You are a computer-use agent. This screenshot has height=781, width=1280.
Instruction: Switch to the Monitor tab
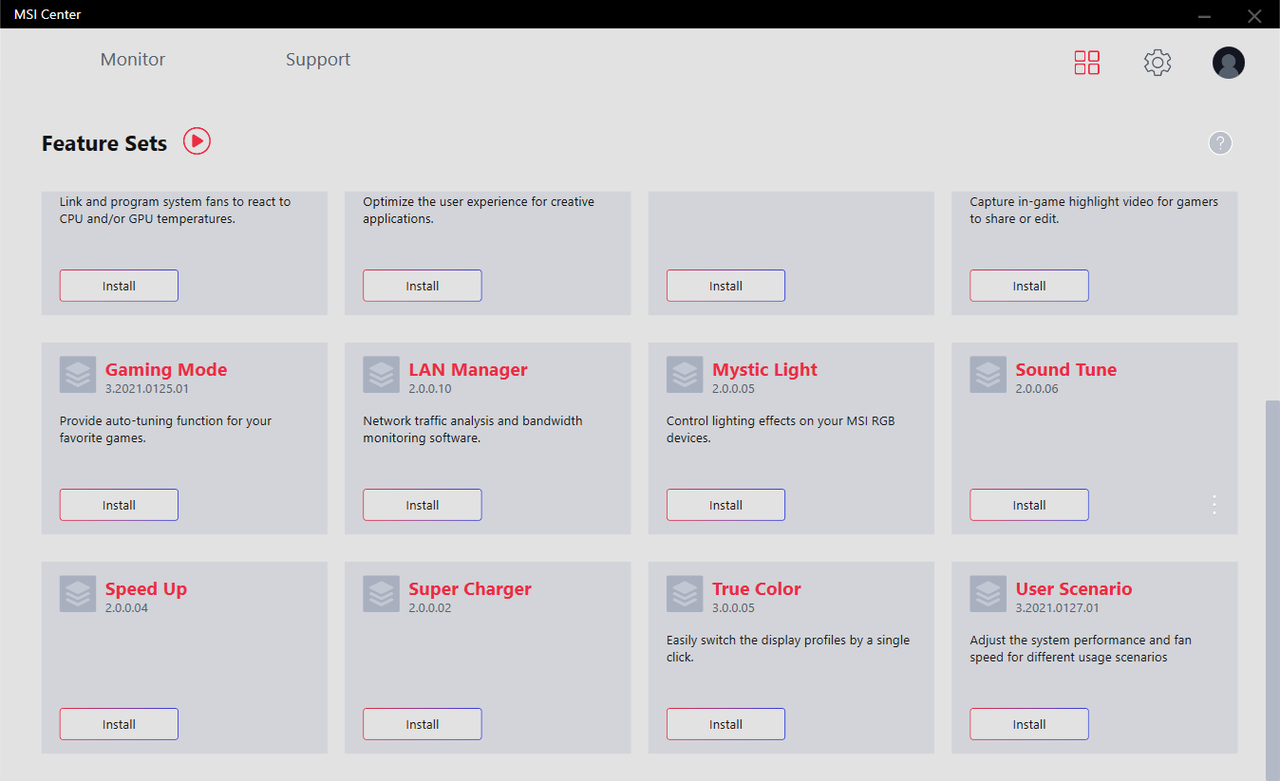pyautogui.click(x=133, y=60)
